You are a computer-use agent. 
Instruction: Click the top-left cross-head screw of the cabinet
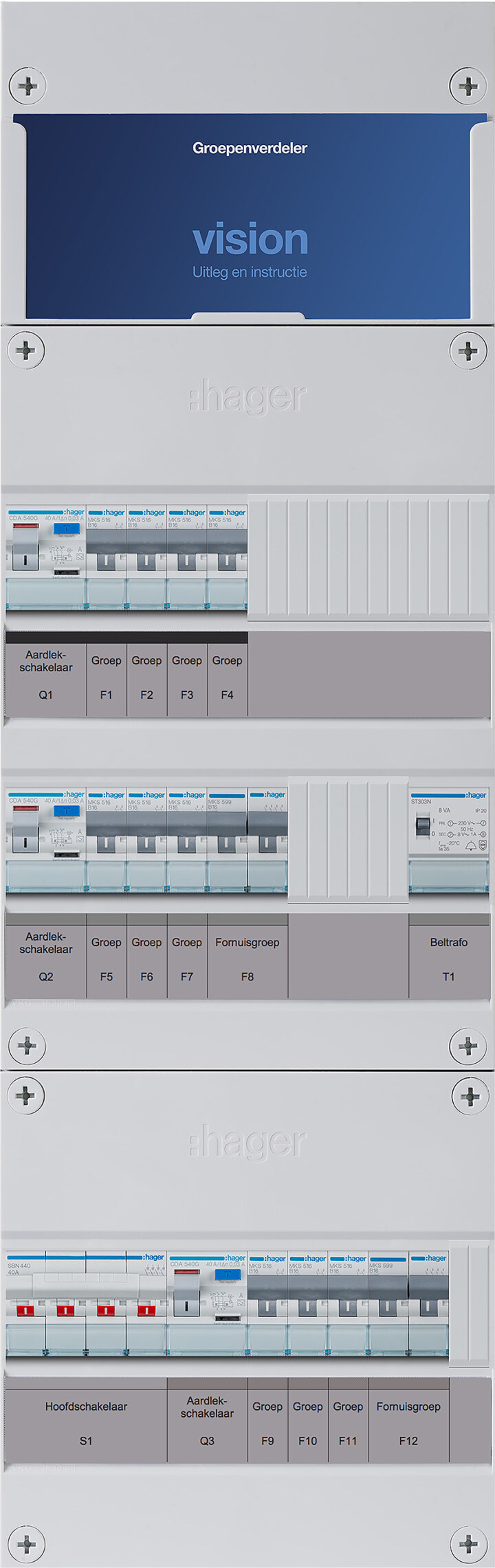click(x=27, y=86)
